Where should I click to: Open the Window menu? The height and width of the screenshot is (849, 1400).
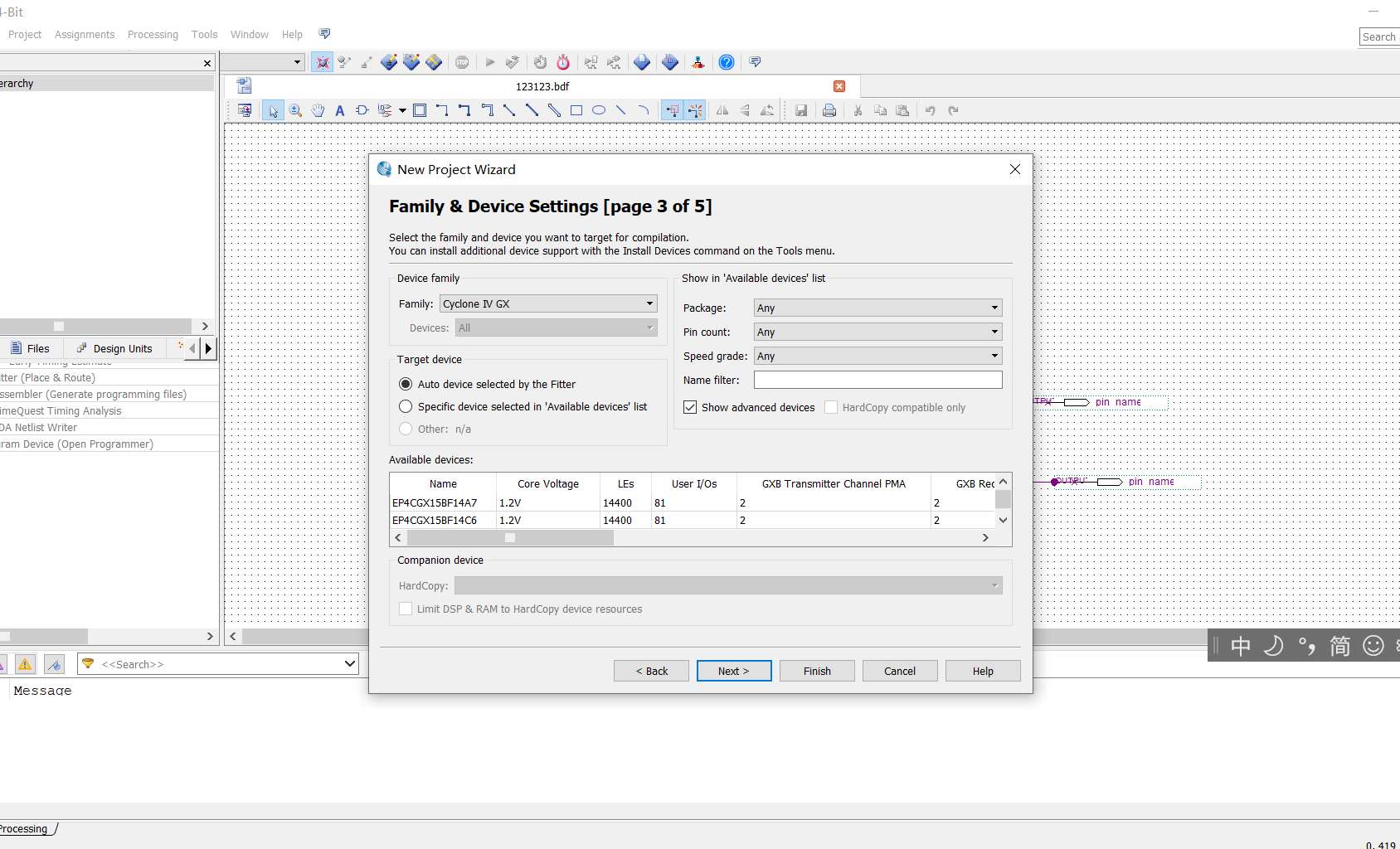[x=250, y=35]
